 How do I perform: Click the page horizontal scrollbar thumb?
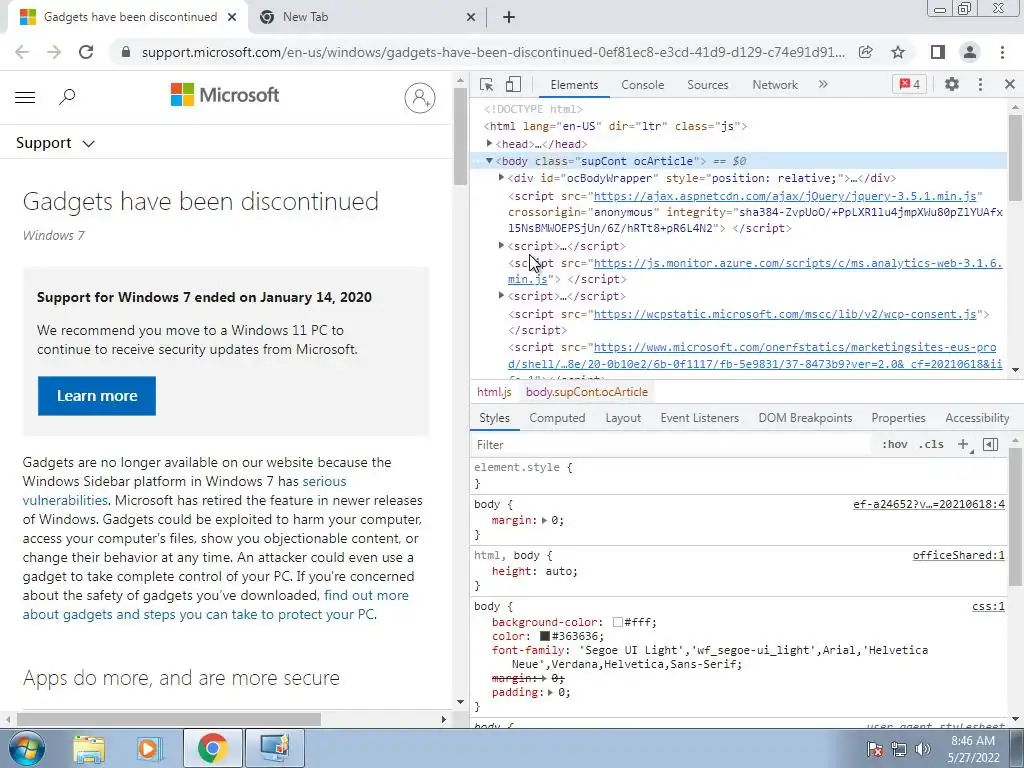click(x=169, y=719)
